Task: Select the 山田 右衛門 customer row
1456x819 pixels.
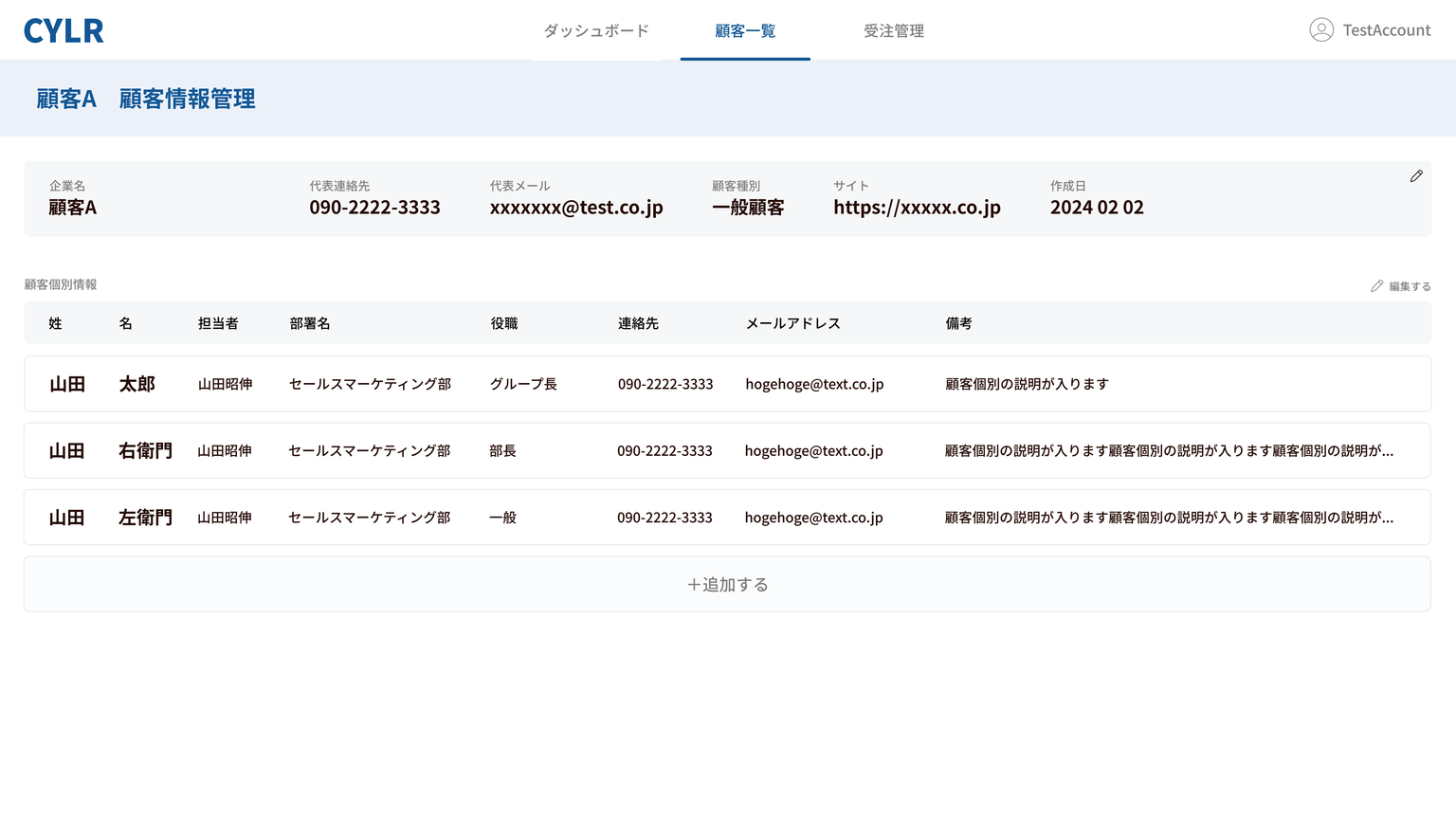Action: coord(727,451)
